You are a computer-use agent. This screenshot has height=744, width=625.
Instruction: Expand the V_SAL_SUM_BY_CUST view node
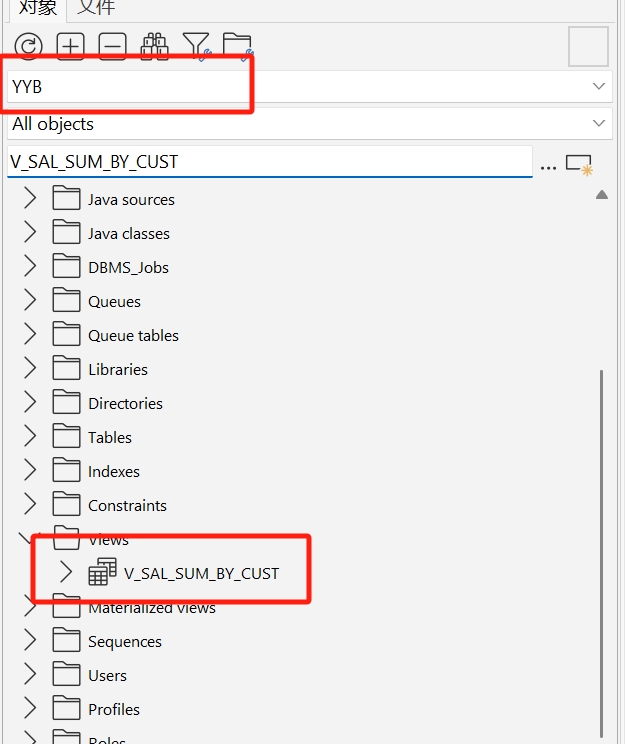click(66, 573)
